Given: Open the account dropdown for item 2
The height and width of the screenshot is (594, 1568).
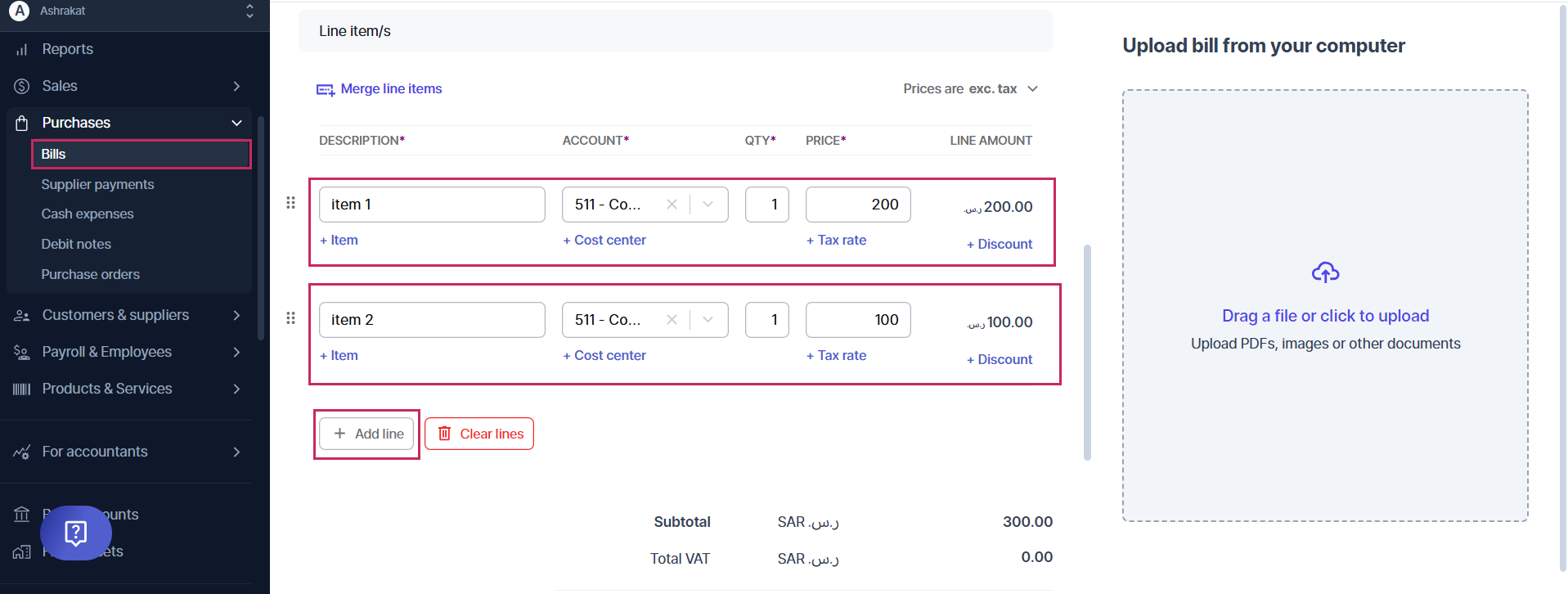Looking at the screenshot, I should point(708,320).
